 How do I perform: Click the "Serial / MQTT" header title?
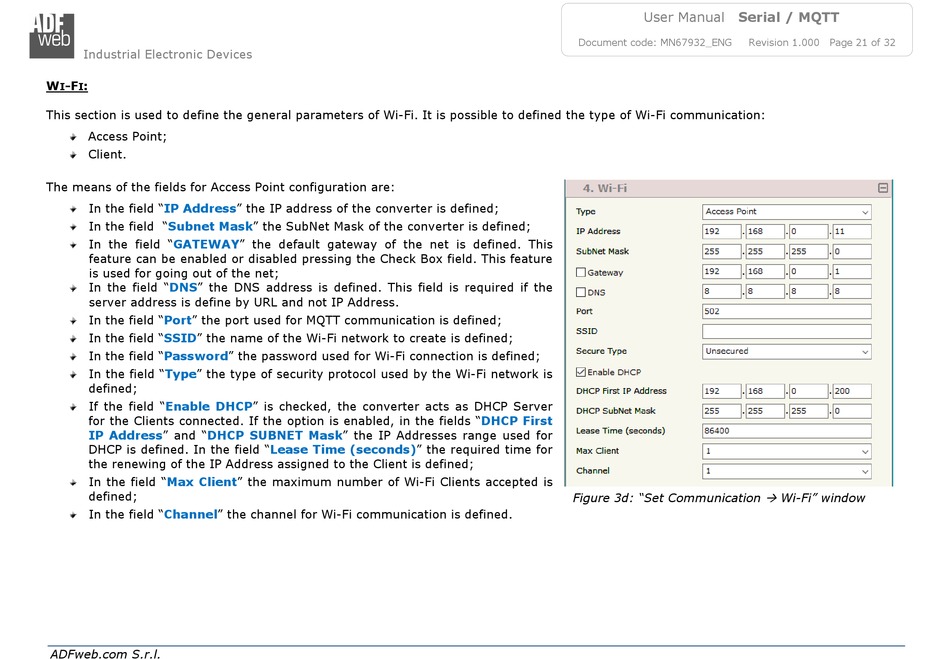click(788, 17)
